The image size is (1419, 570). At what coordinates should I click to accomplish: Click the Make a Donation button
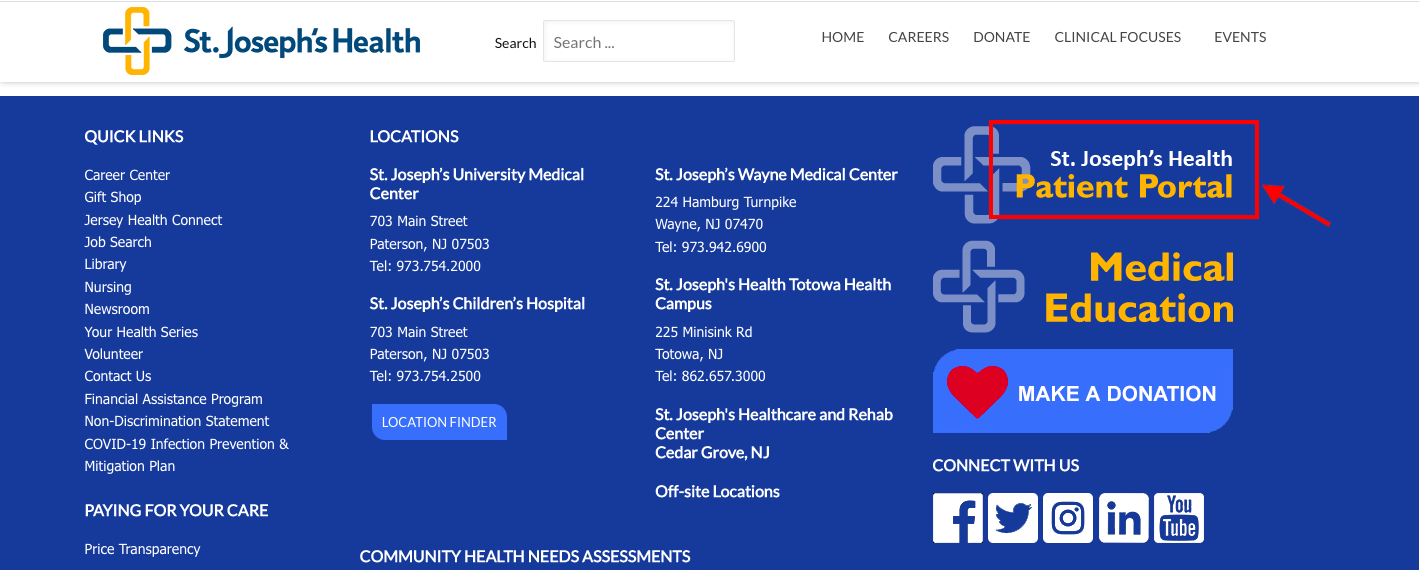tap(1083, 391)
